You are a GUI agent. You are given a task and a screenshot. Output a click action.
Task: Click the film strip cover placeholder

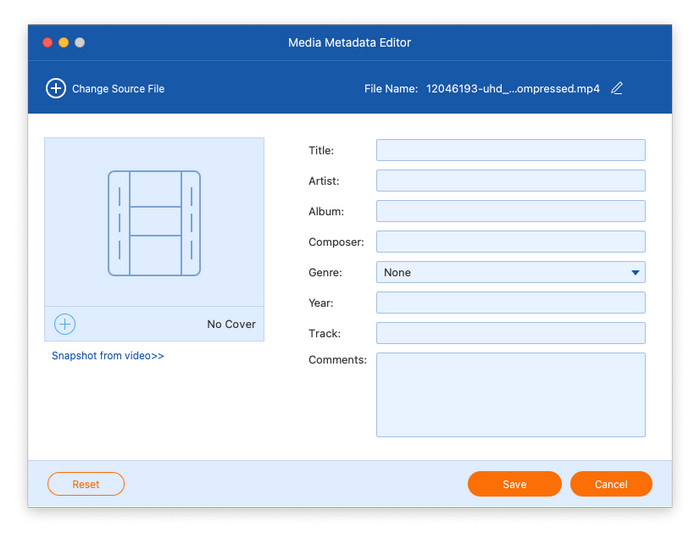point(154,223)
